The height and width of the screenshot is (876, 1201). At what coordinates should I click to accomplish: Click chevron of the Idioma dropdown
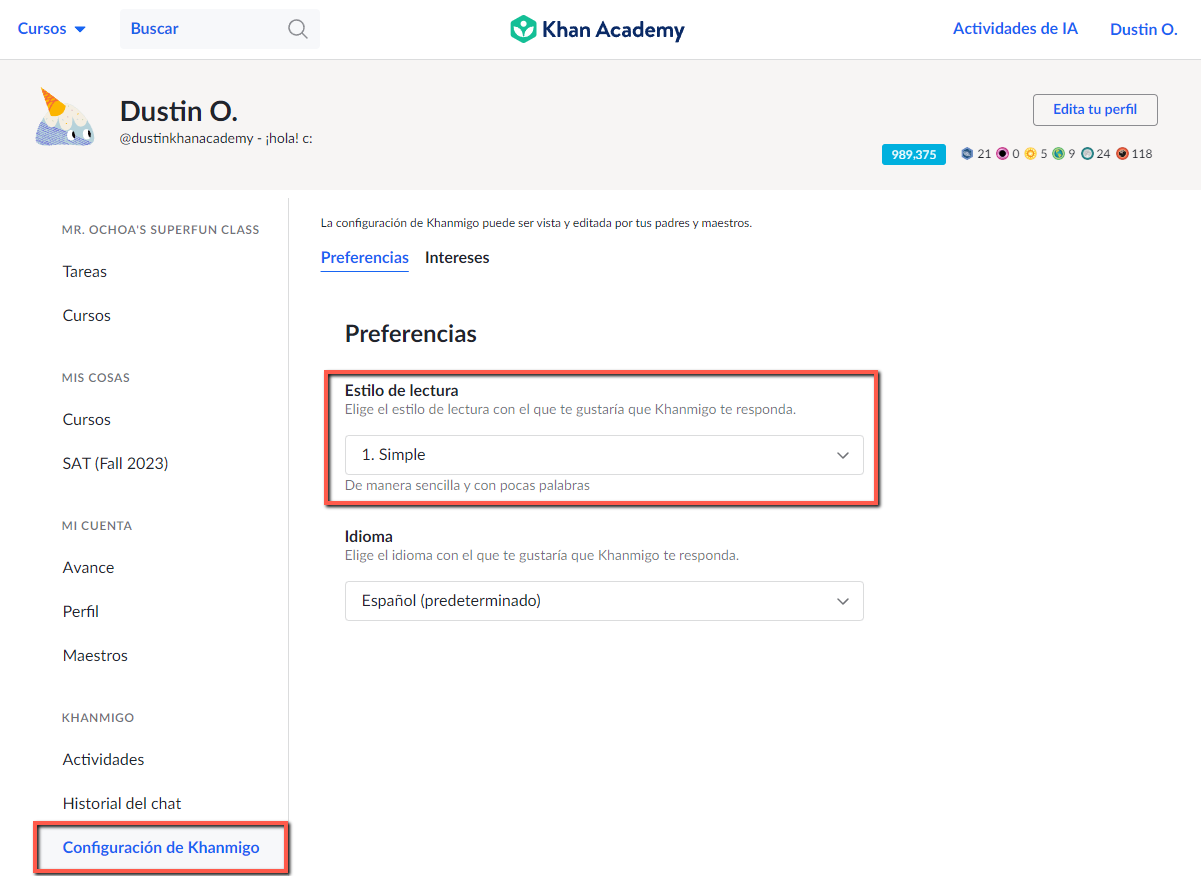[x=843, y=602]
